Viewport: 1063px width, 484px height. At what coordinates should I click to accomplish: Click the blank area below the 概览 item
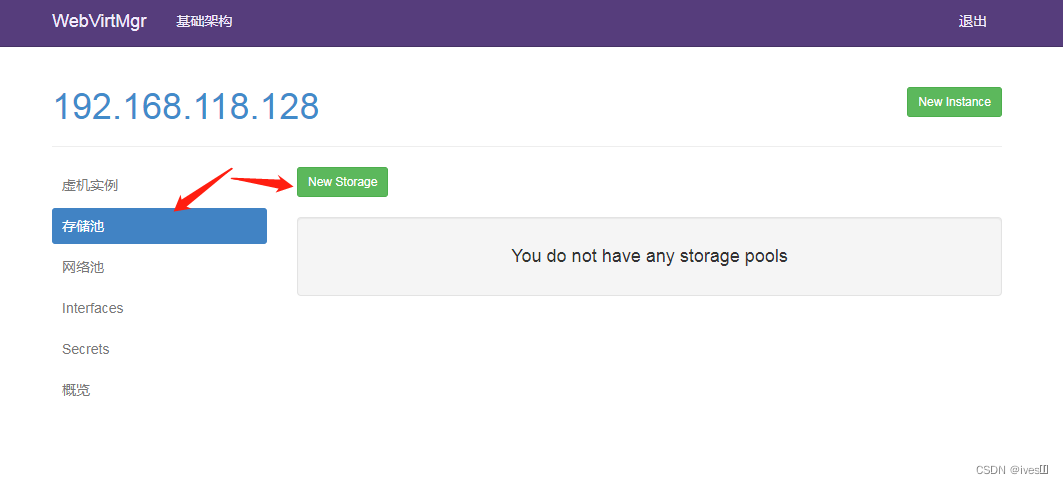coord(159,440)
